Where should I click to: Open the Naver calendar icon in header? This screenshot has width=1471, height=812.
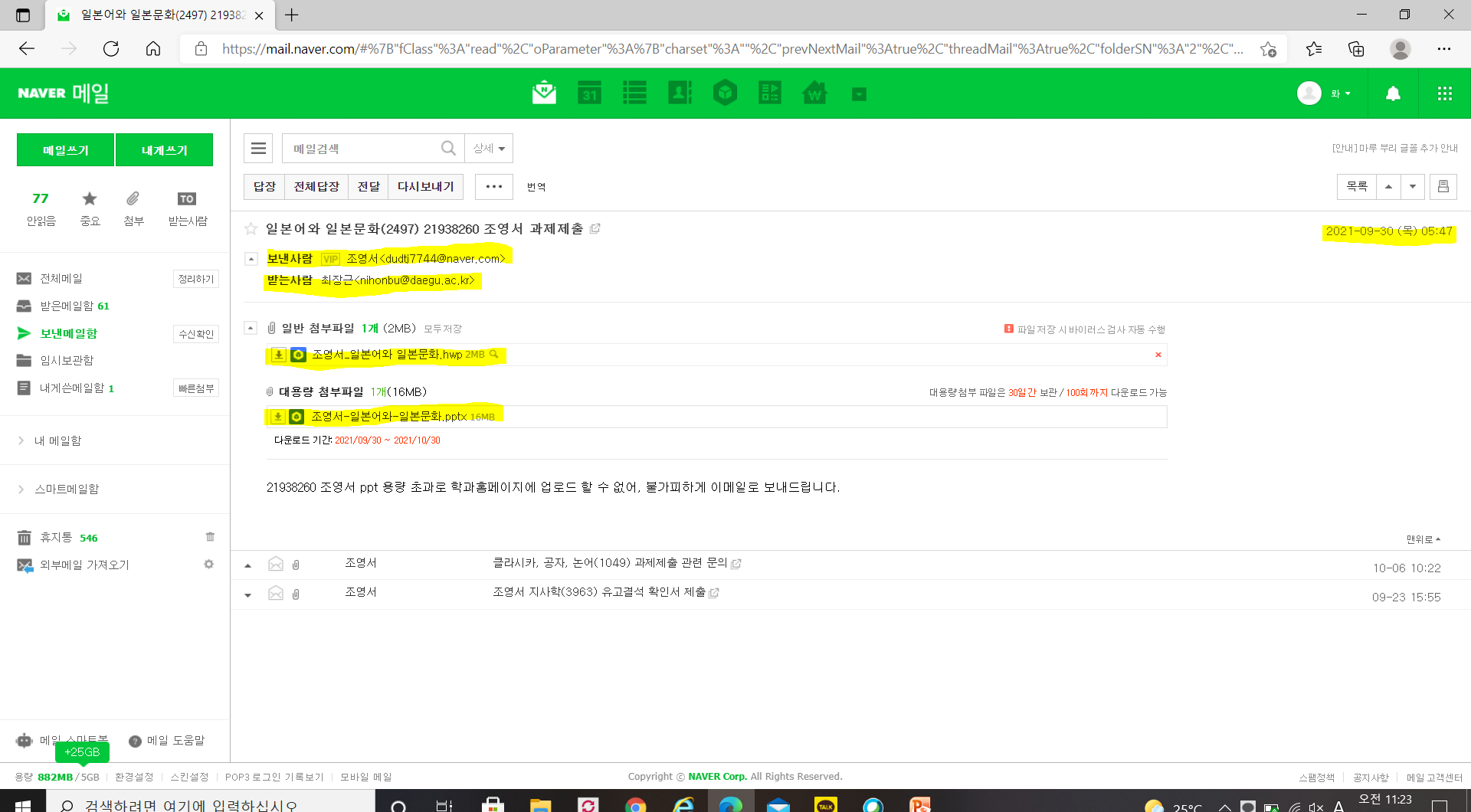tap(589, 93)
